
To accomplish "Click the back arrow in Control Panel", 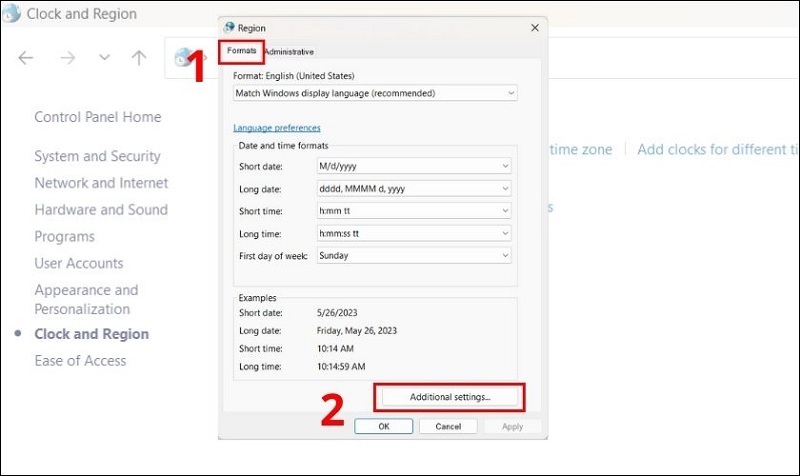I will coord(26,58).
